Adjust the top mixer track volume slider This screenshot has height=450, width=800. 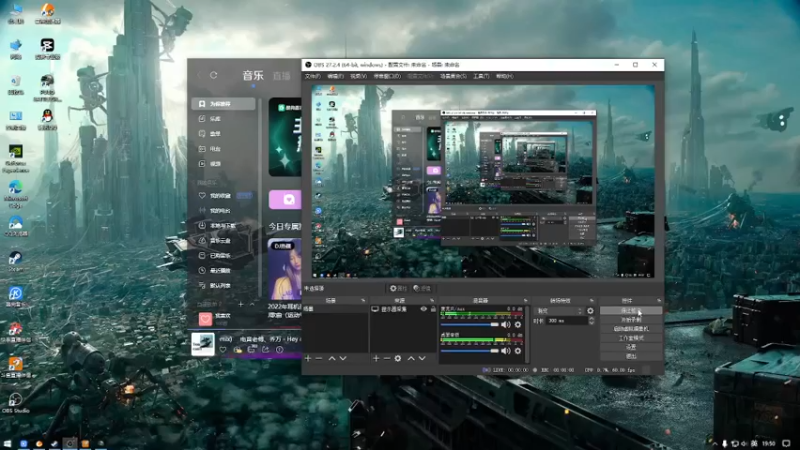pyautogui.click(x=469, y=324)
